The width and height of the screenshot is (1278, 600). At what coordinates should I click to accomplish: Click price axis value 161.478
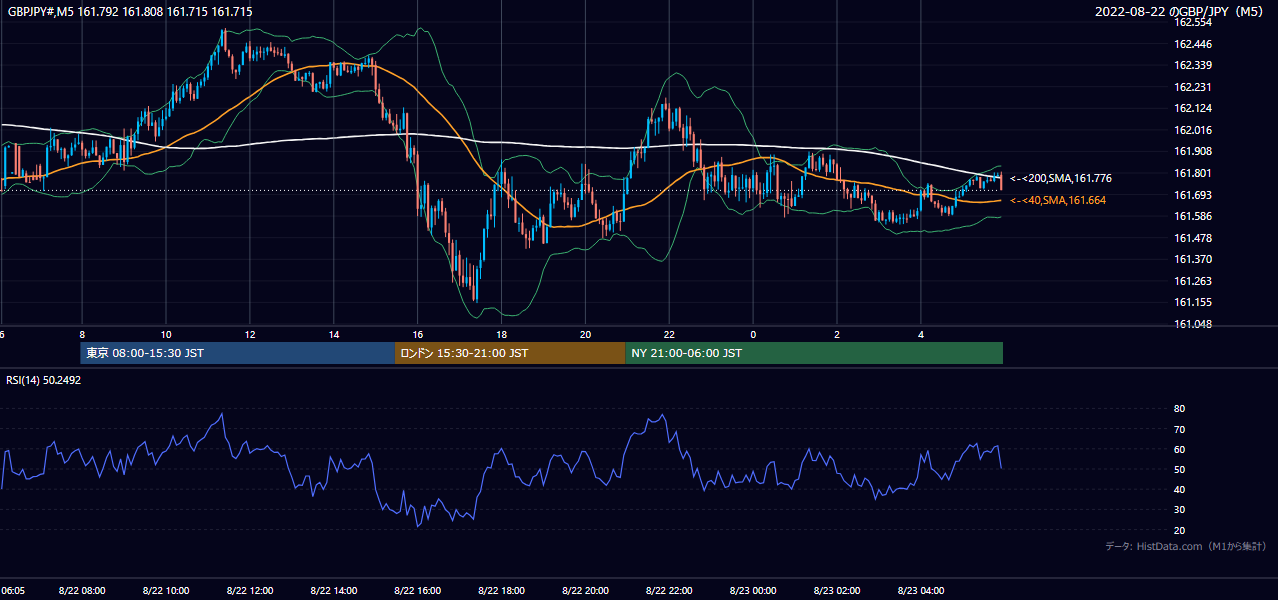pos(1192,238)
